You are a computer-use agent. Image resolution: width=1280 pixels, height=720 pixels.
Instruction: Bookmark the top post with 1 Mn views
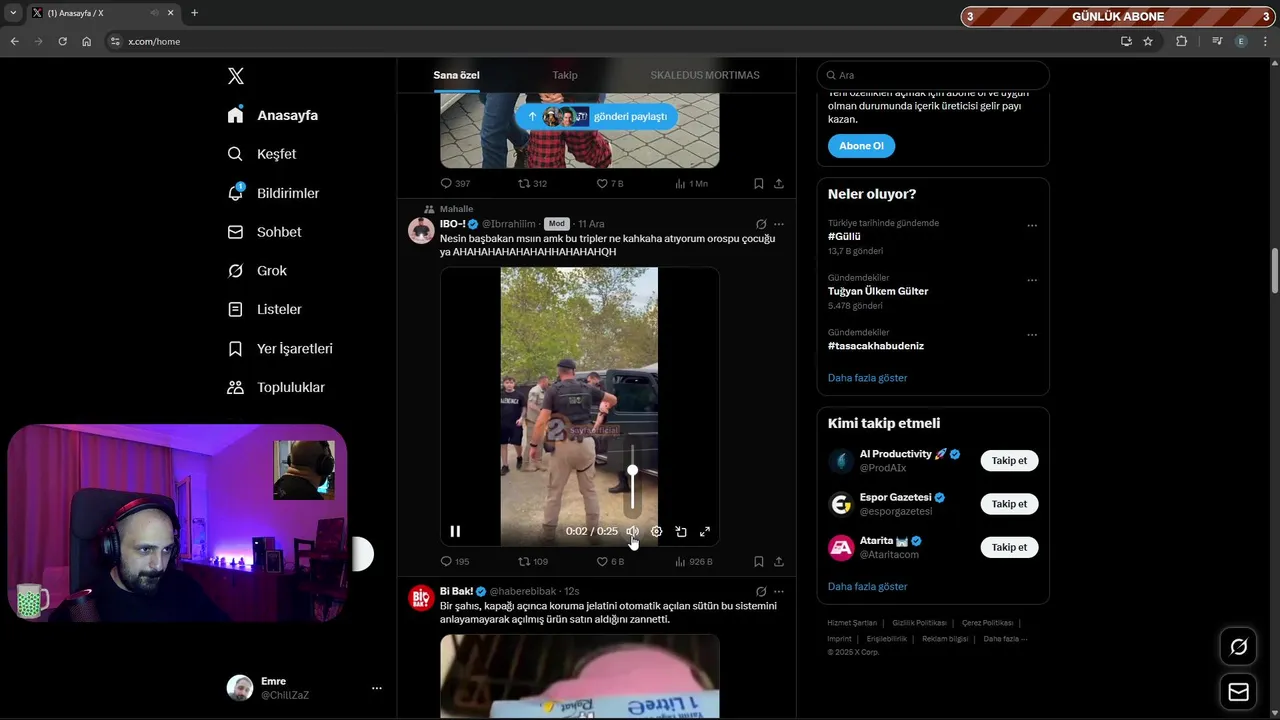click(759, 184)
